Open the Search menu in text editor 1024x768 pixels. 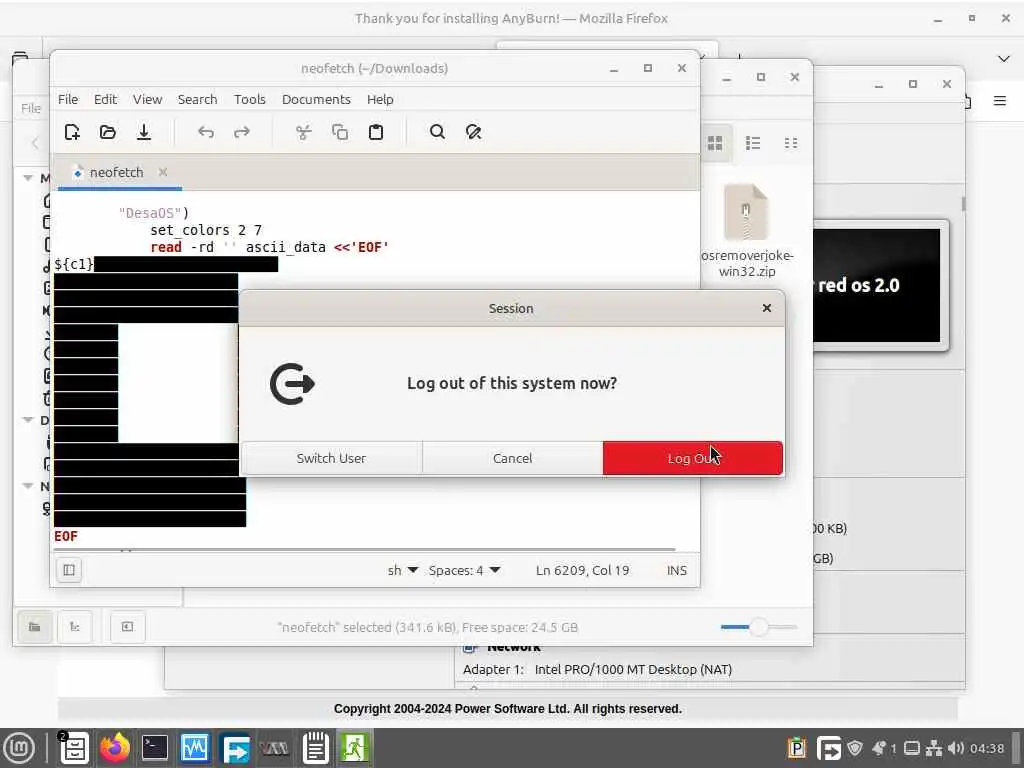(197, 99)
